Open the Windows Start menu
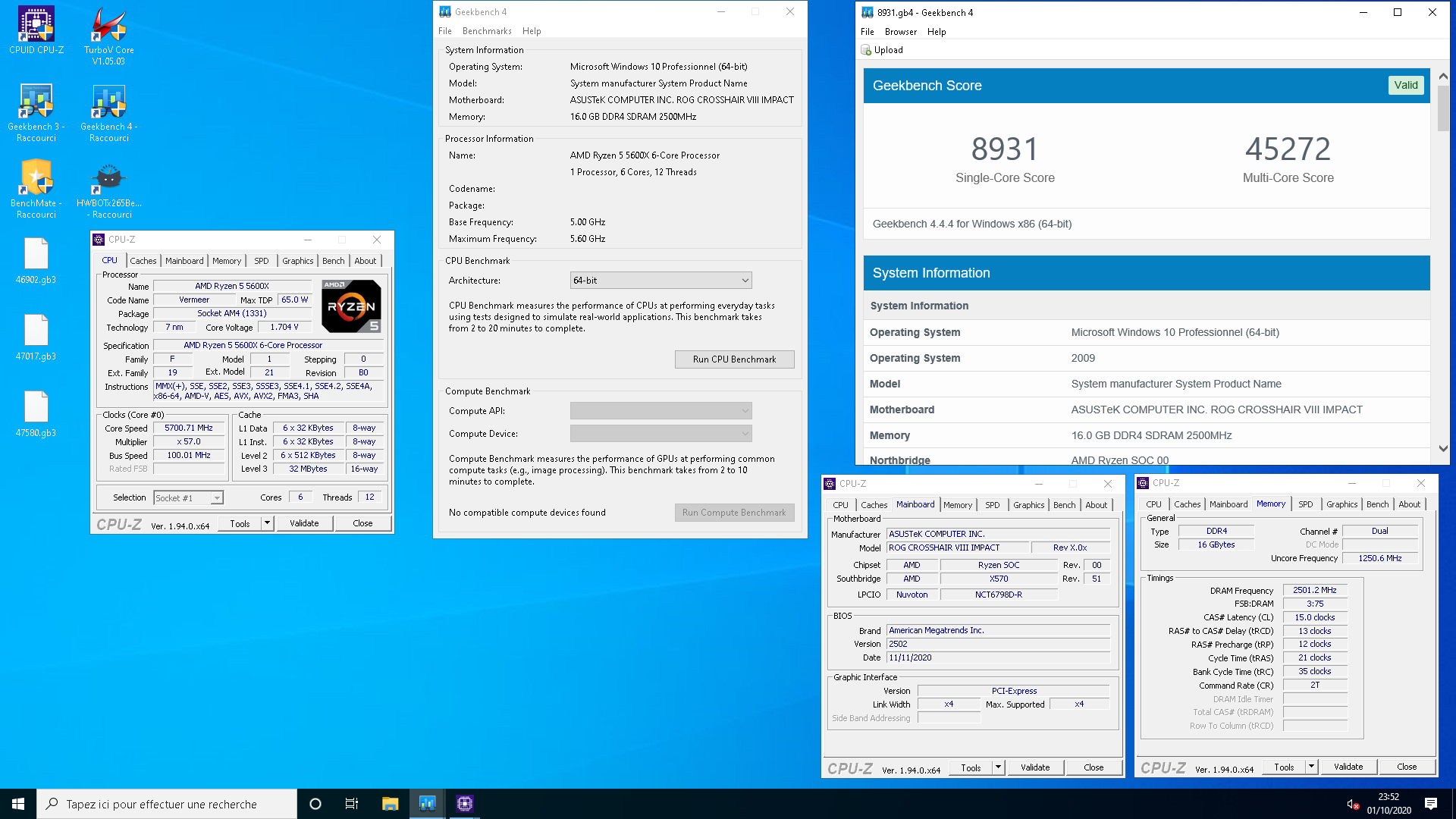This screenshot has height=819, width=1456. tap(18, 804)
